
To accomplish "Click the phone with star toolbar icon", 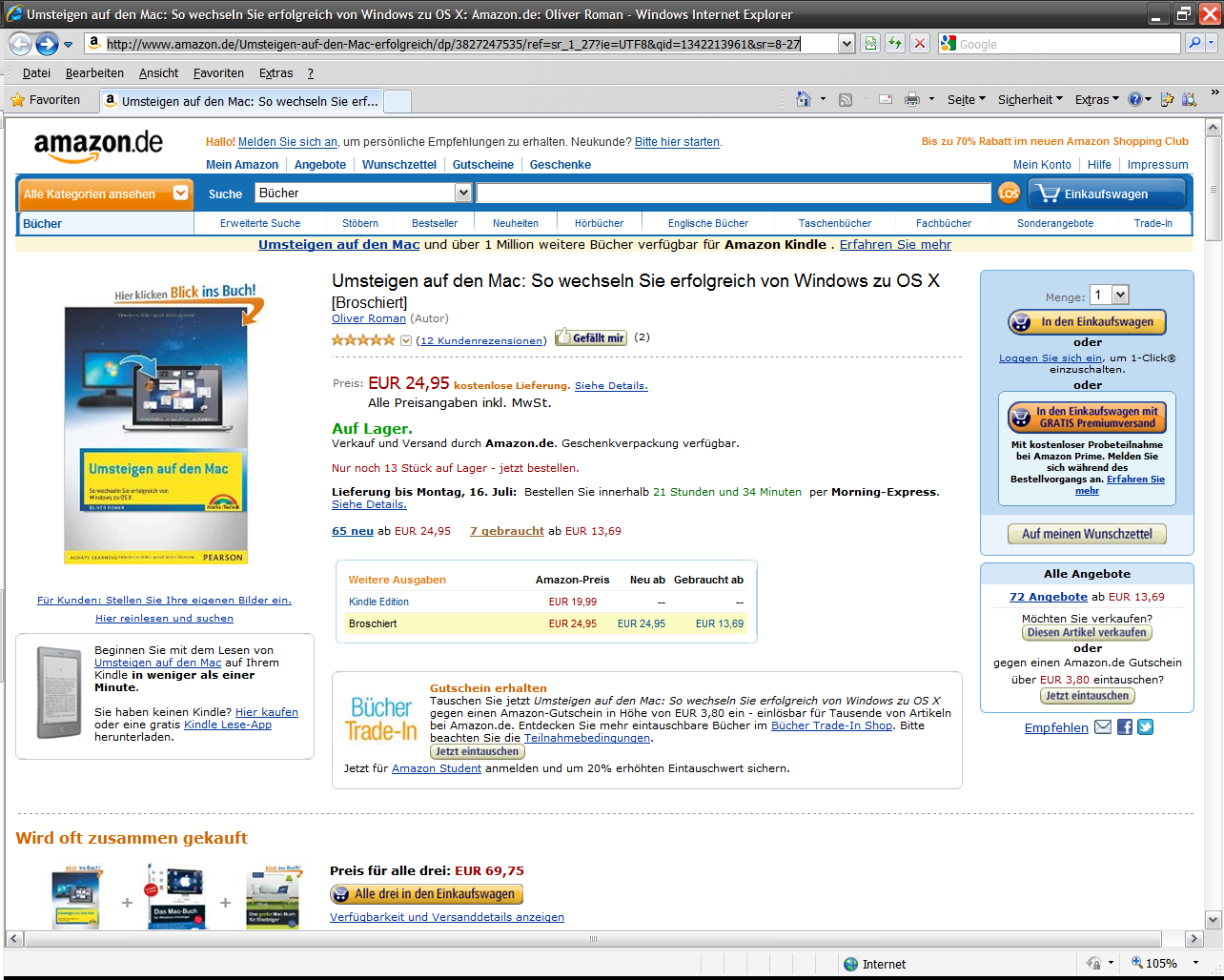I will [x=1168, y=99].
